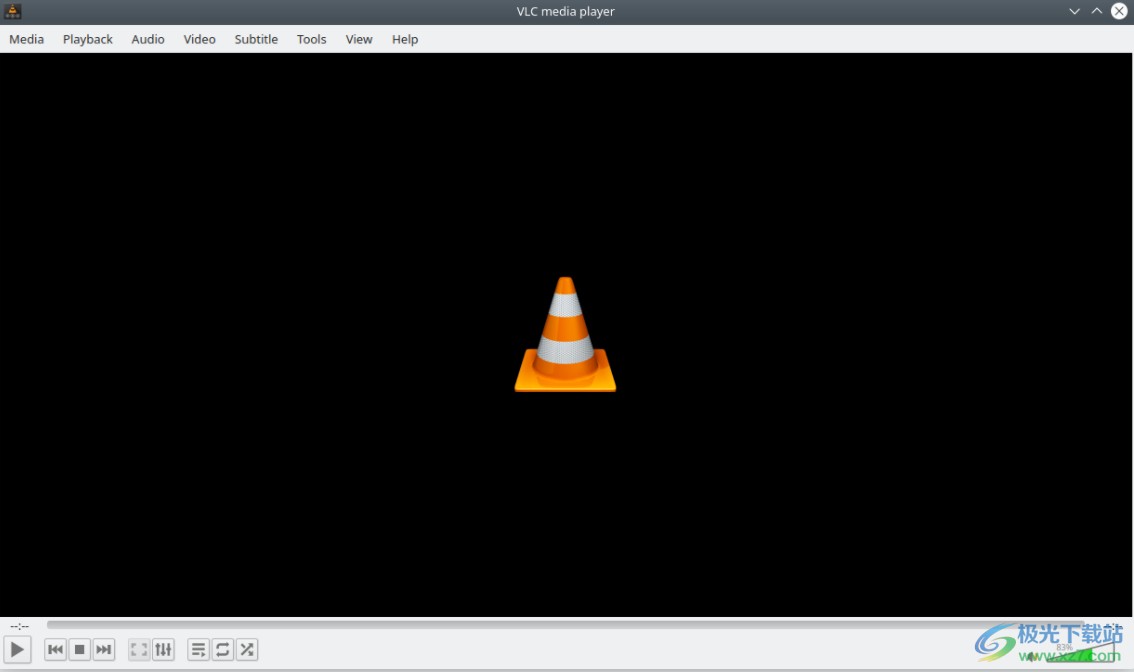Toggle random shuffle playback
Screen dimensions: 1134x672
(247, 650)
